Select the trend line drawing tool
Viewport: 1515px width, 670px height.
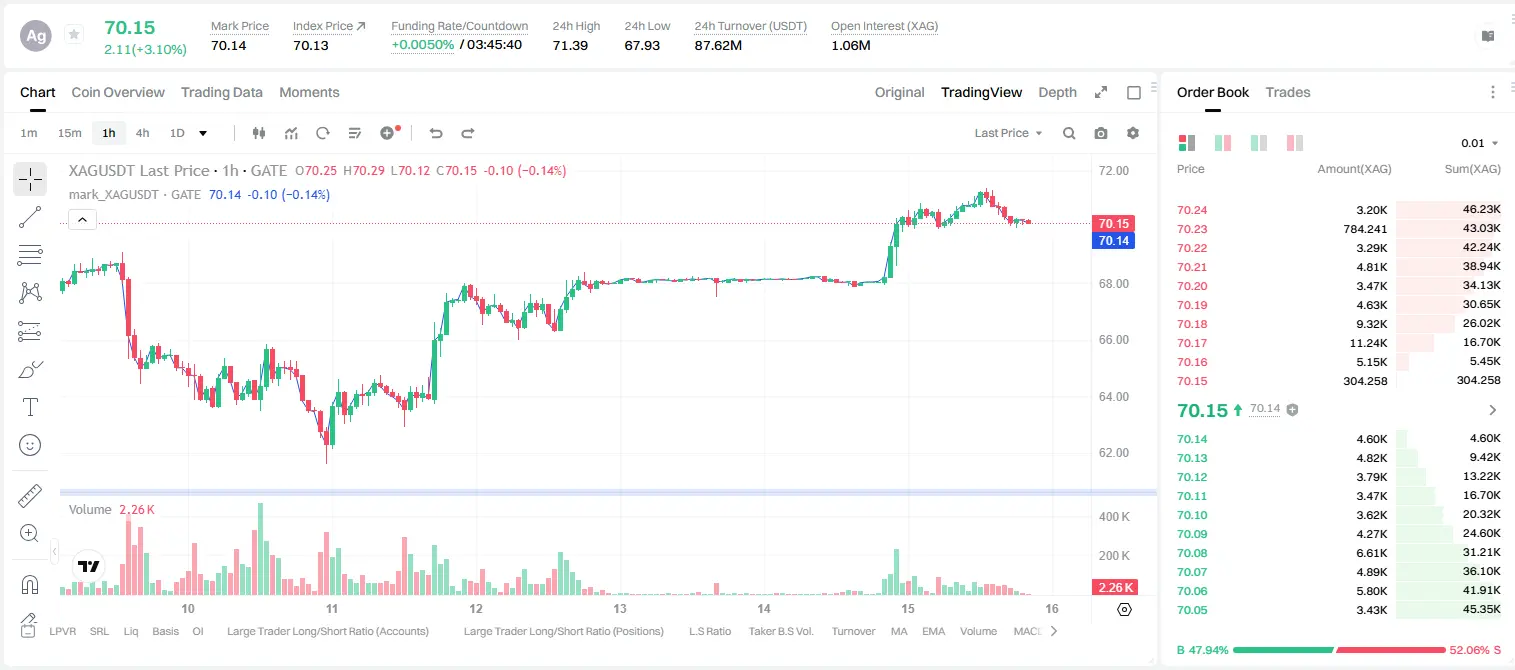coord(30,217)
